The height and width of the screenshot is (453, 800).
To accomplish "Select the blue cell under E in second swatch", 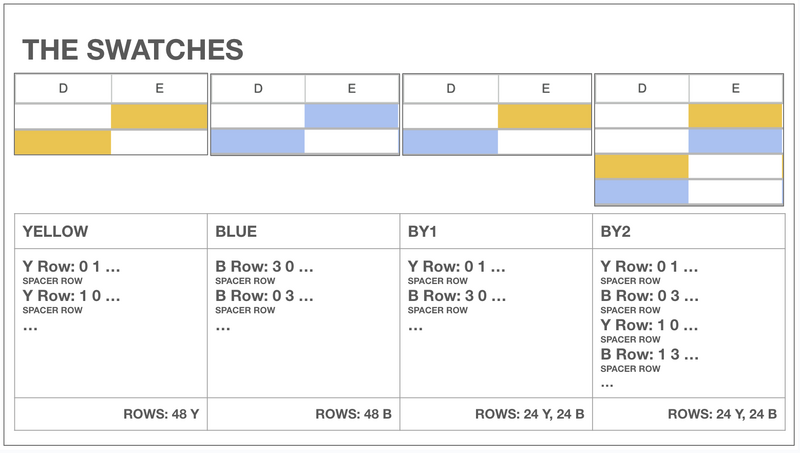I will 352,116.
